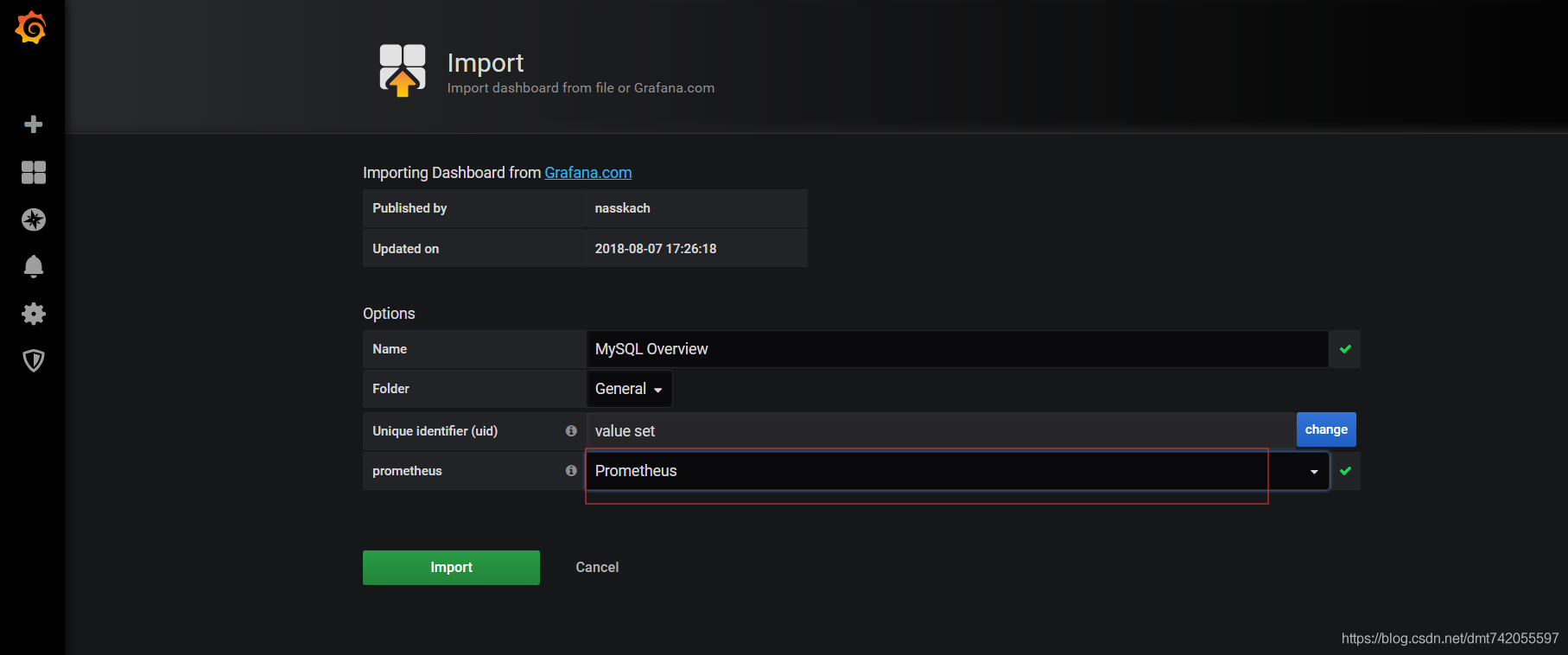
Task: Click the 'prometheus' row label
Action: (x=407, y=471)
